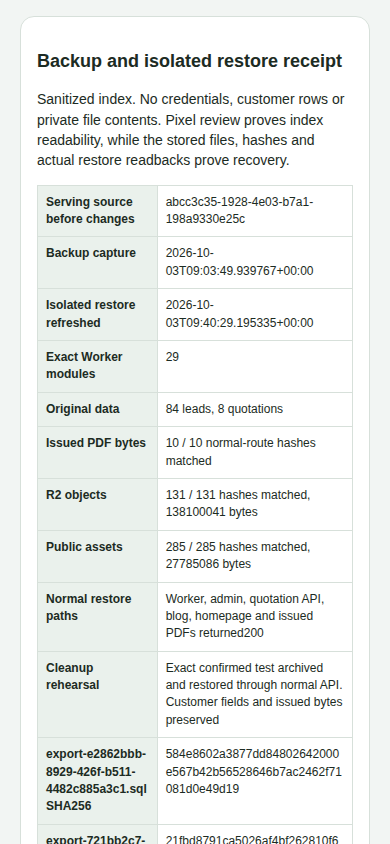
Task: Click the 'Public assets' row label
Action: (x=84, y=547)
